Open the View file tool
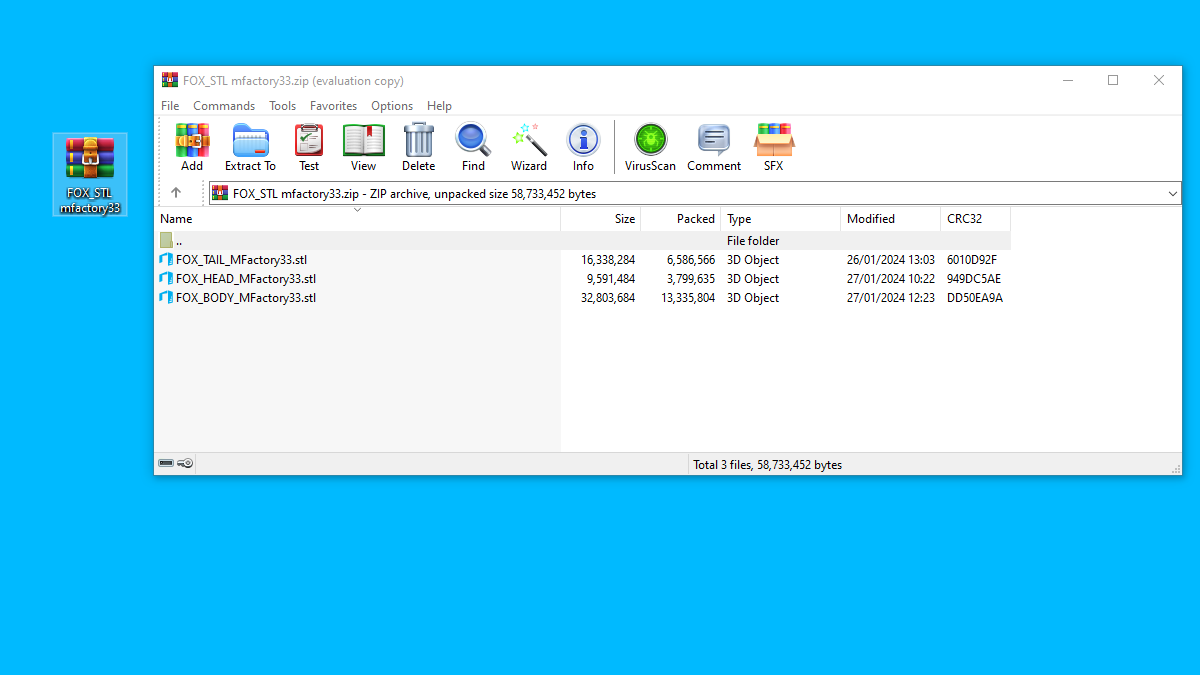Screen dimensions: 1200x675 coord(364,147)
